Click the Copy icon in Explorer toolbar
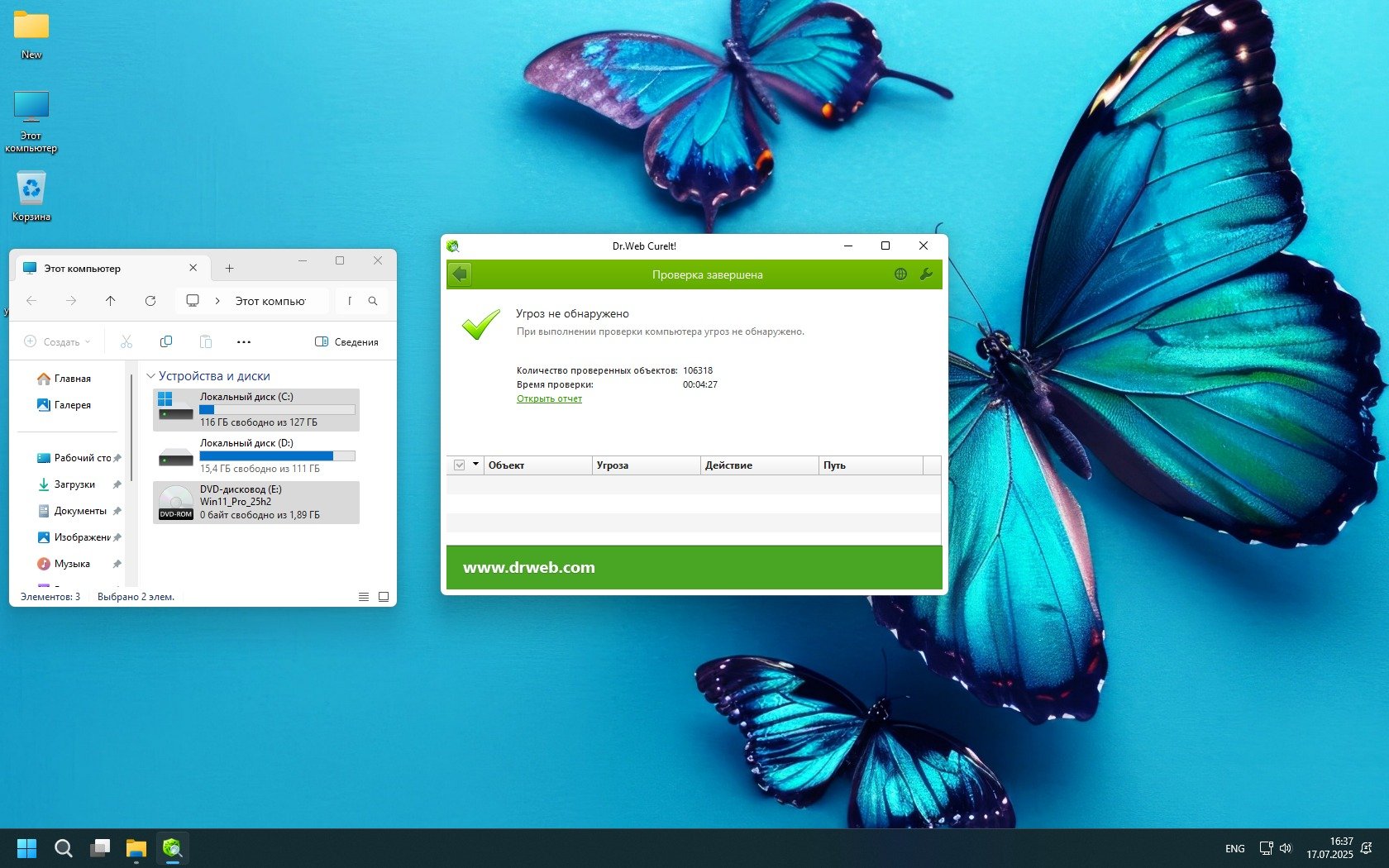Screen dimensions: 1389x868 (166, 341)
